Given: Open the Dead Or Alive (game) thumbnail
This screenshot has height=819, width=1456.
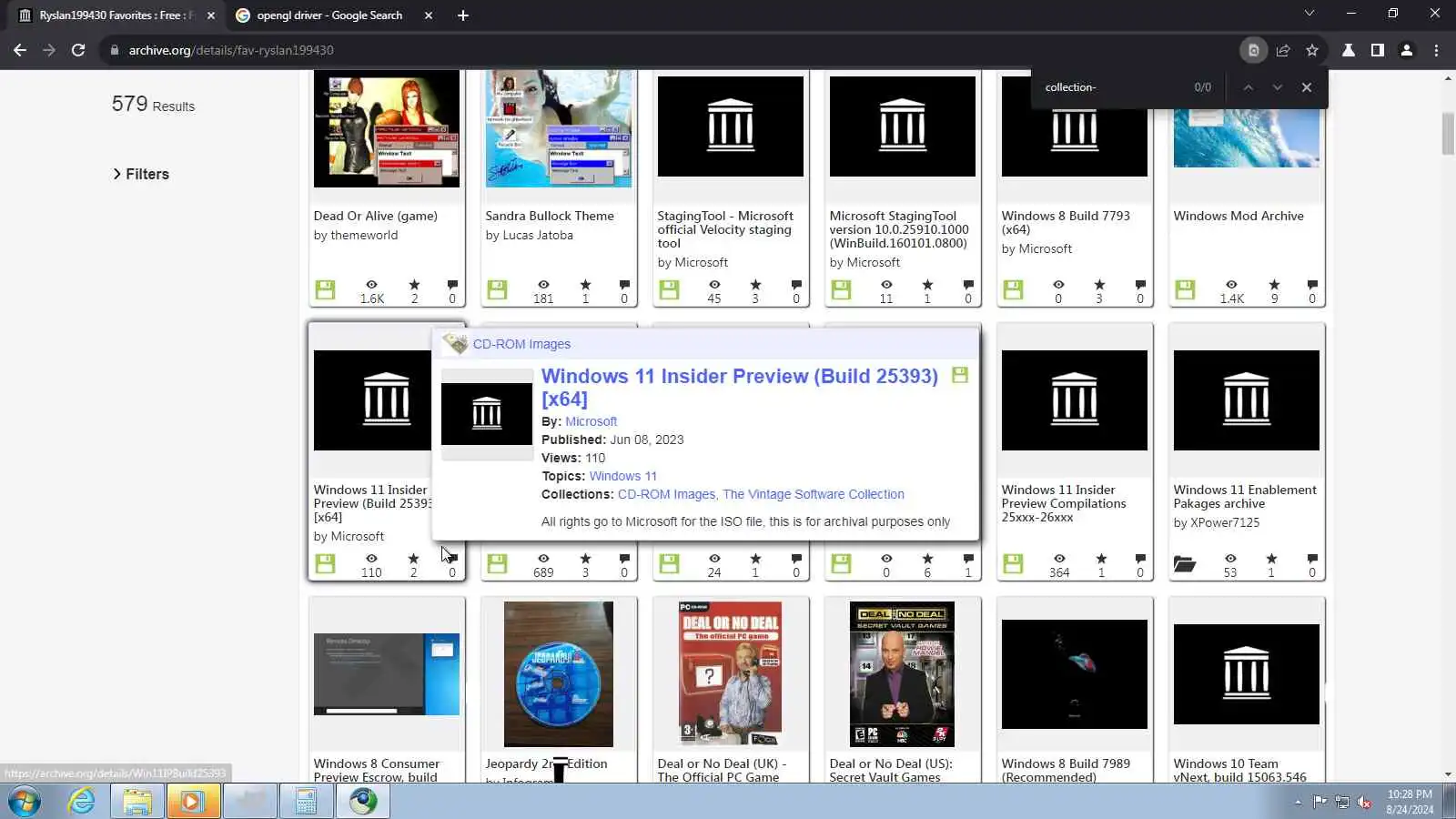Looking at the screenshot, I should tap(387, 128).
